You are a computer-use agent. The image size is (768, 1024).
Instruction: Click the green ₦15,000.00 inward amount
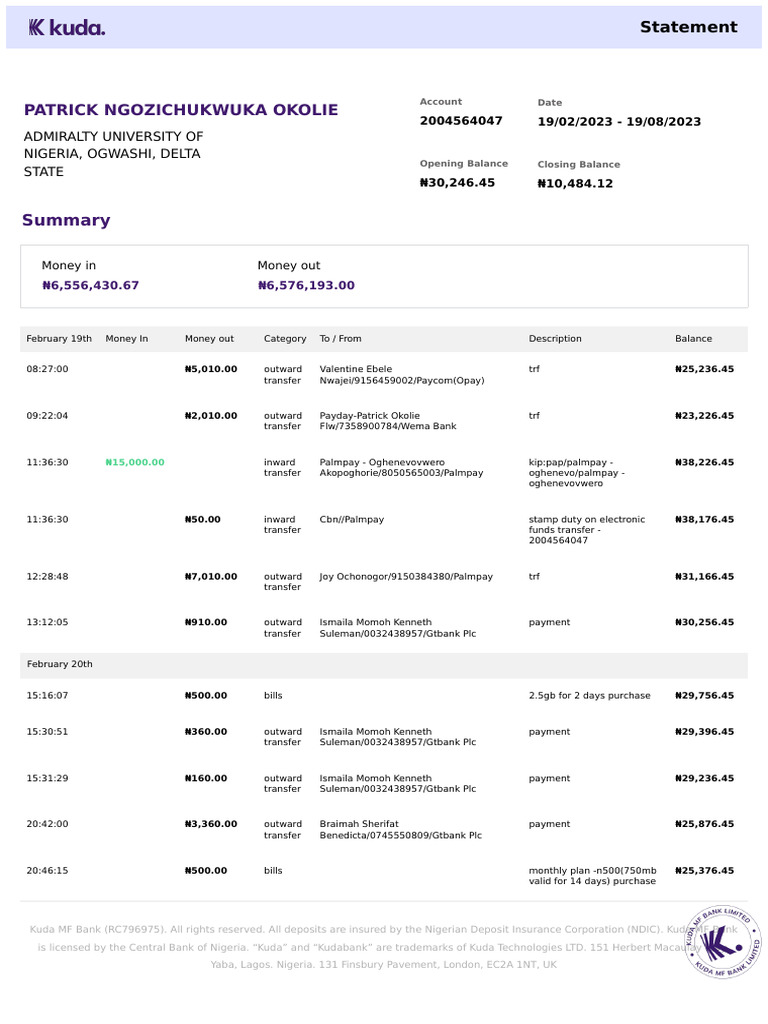point(135,462)
